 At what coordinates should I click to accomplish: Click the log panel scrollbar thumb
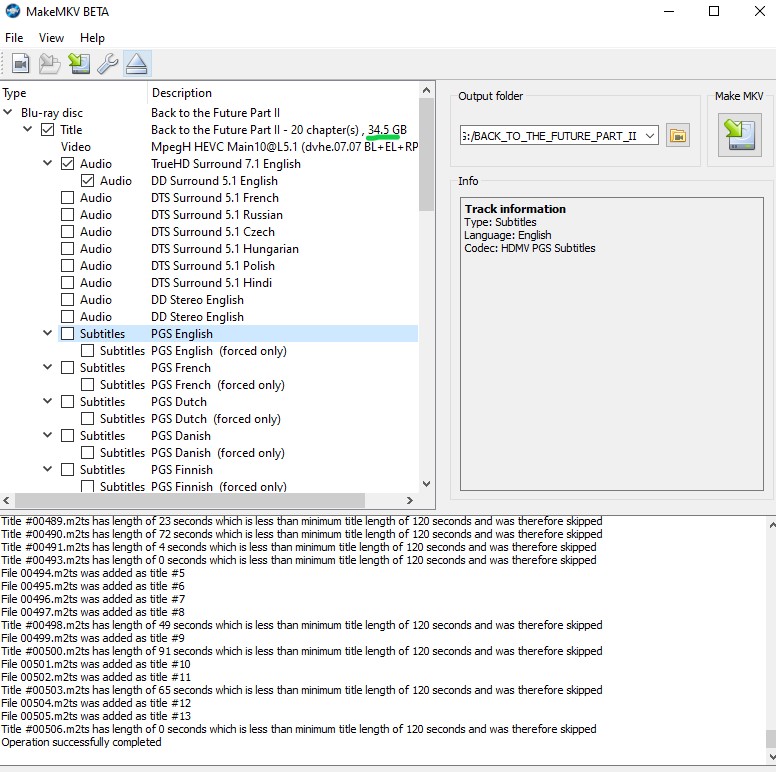coord(771,739)
